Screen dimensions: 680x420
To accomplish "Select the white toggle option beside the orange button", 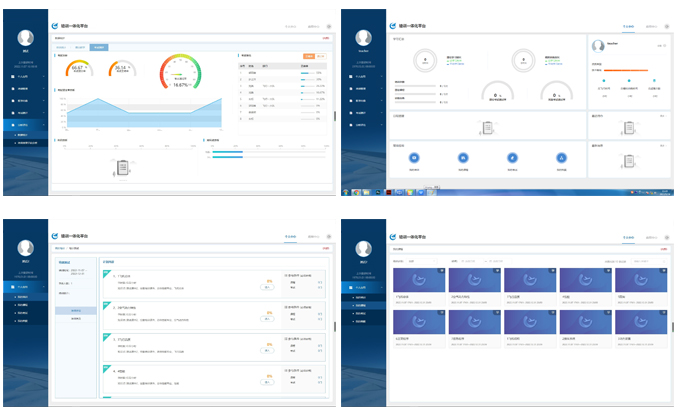I will 322,56.
